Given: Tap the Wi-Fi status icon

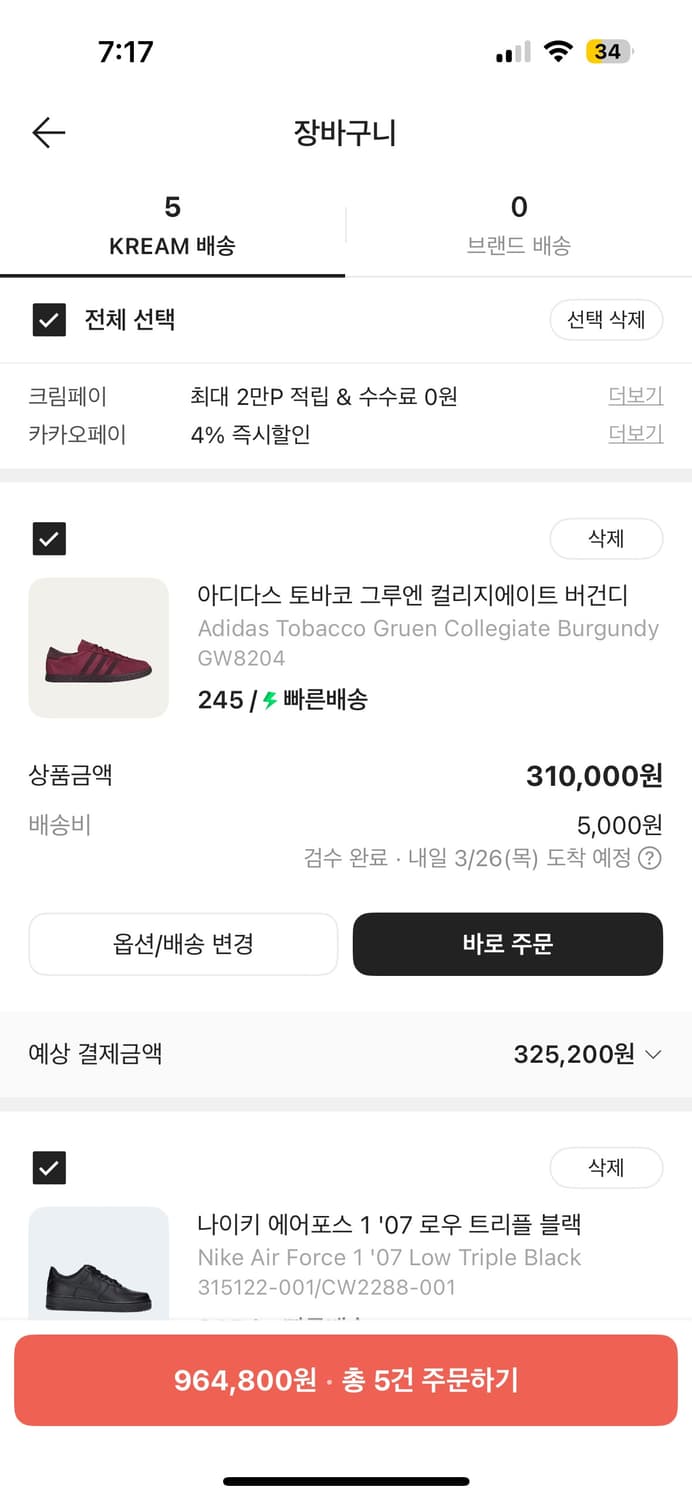Looking at the screenshot, I should [556, 51].
